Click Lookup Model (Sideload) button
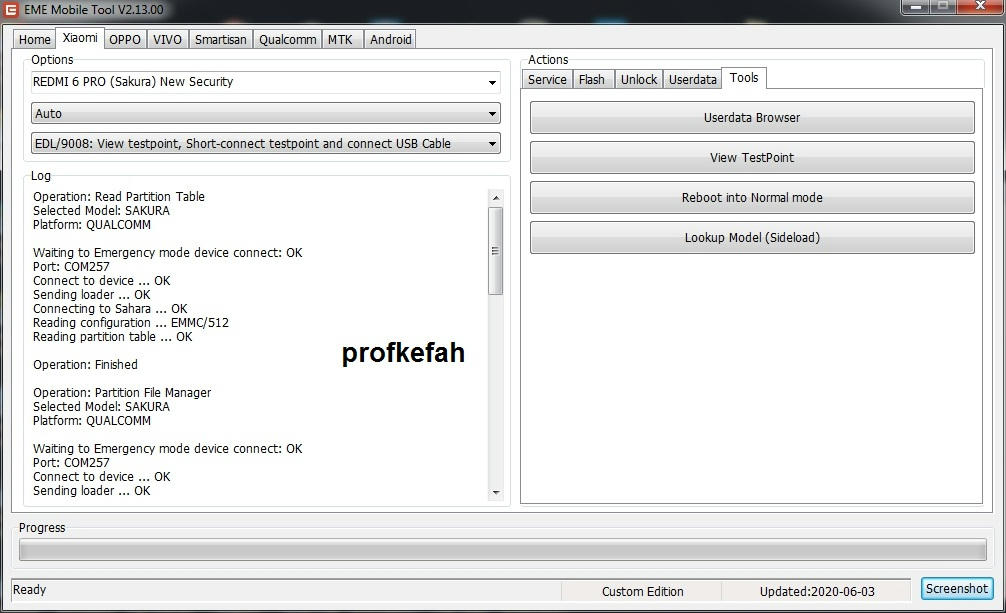 [752, 237]
